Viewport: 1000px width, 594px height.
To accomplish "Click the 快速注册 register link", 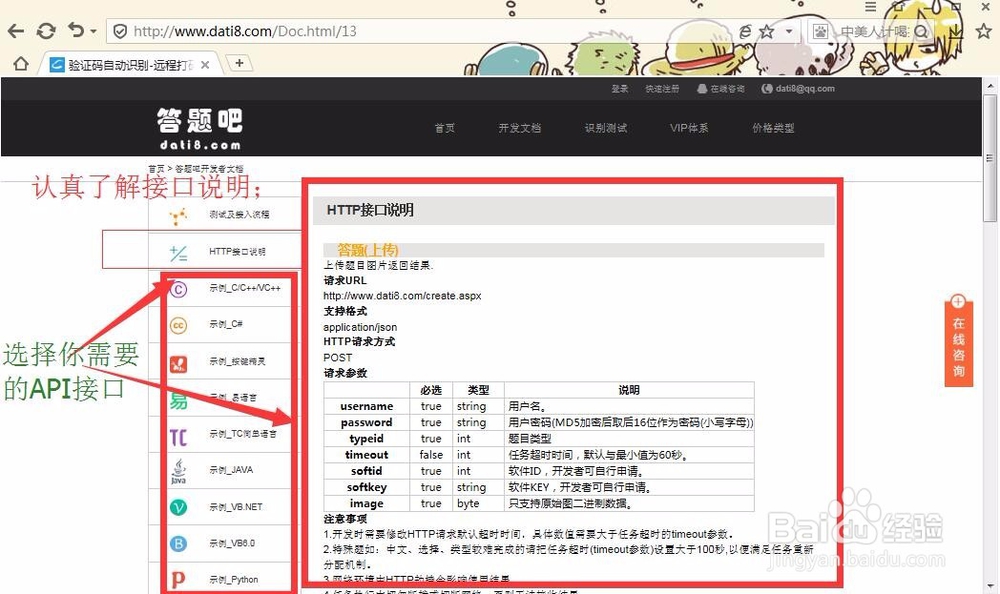I will point(662,89).
